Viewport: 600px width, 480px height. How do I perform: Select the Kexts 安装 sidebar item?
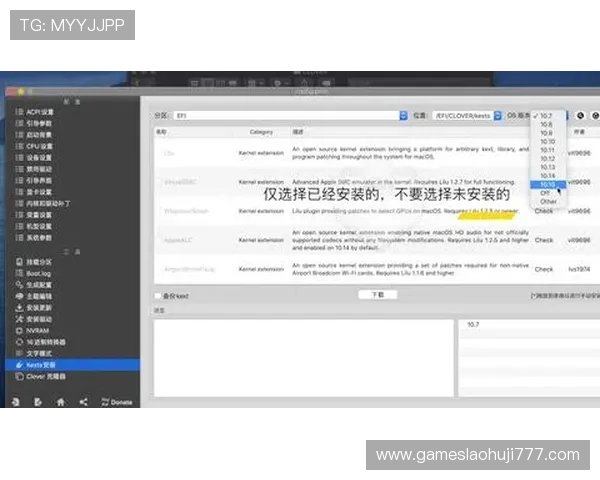pyautogui.click(x=73, y=365)
